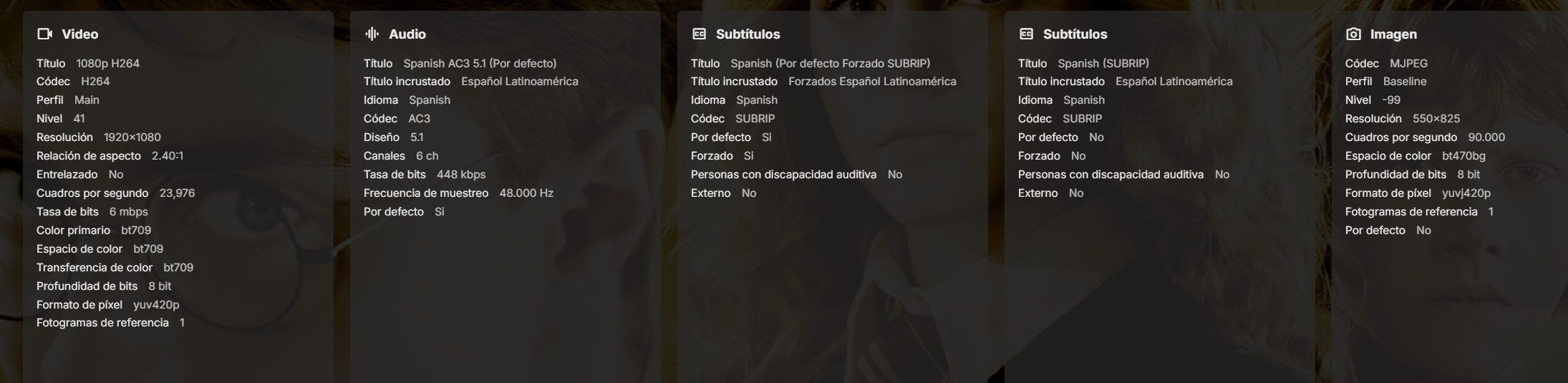
Task: Click the camera icon next to Imagen
Action: (x=1353, y=34)
